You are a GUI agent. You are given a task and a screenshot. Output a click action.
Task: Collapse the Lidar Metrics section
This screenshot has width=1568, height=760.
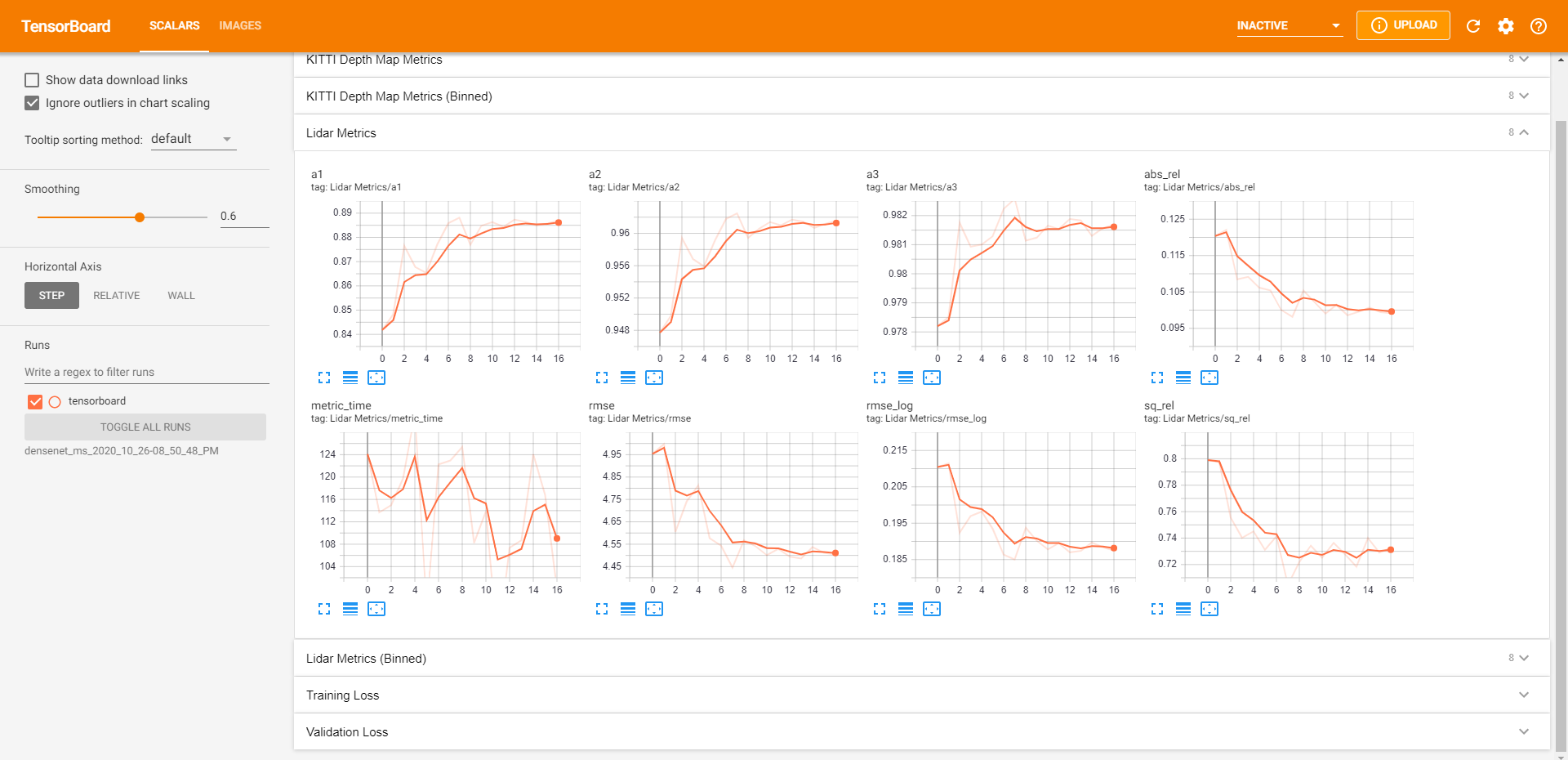(x=921, y=132)
